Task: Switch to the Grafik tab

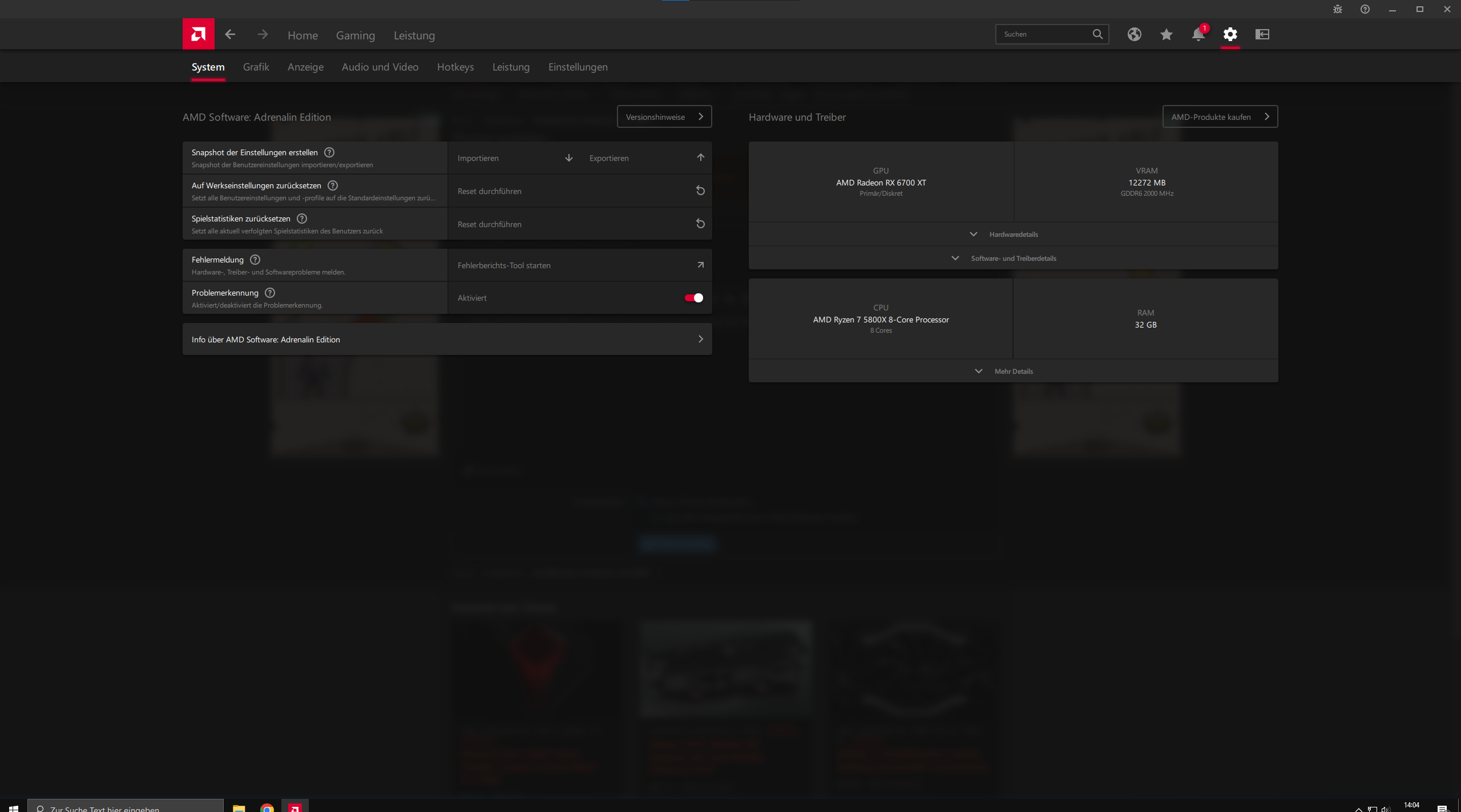Action: pyautogui.click(x=256, y=67)
